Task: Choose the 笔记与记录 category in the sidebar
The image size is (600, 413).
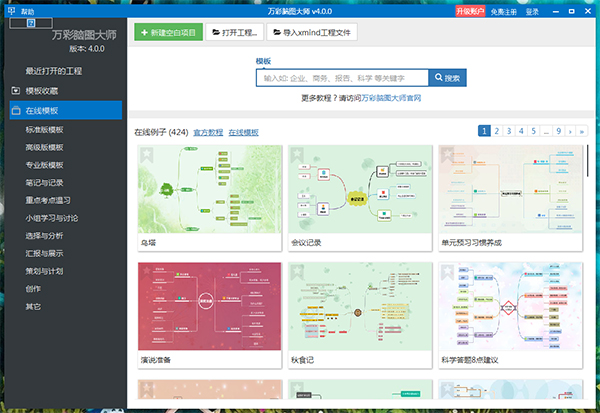Action: (x=44, y=183)
